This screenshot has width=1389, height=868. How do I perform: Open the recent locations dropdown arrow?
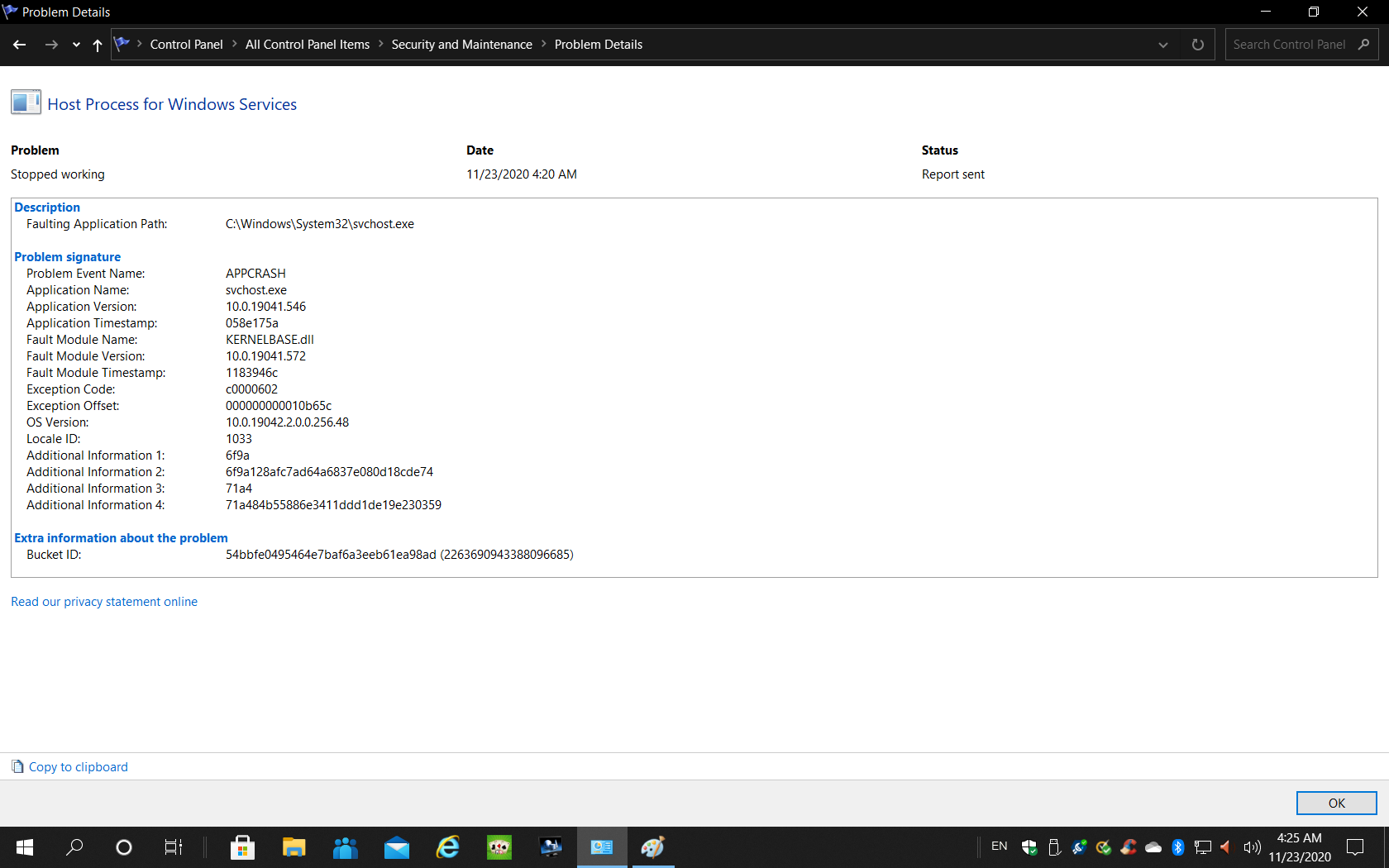point(76,45)
